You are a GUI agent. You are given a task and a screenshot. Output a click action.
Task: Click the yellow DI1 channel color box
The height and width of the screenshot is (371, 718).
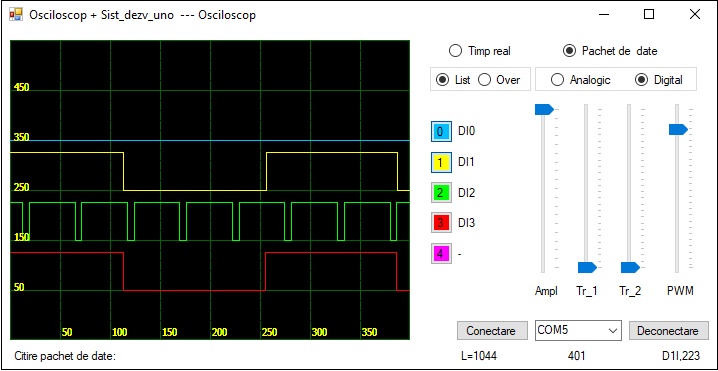coord(441,162)
